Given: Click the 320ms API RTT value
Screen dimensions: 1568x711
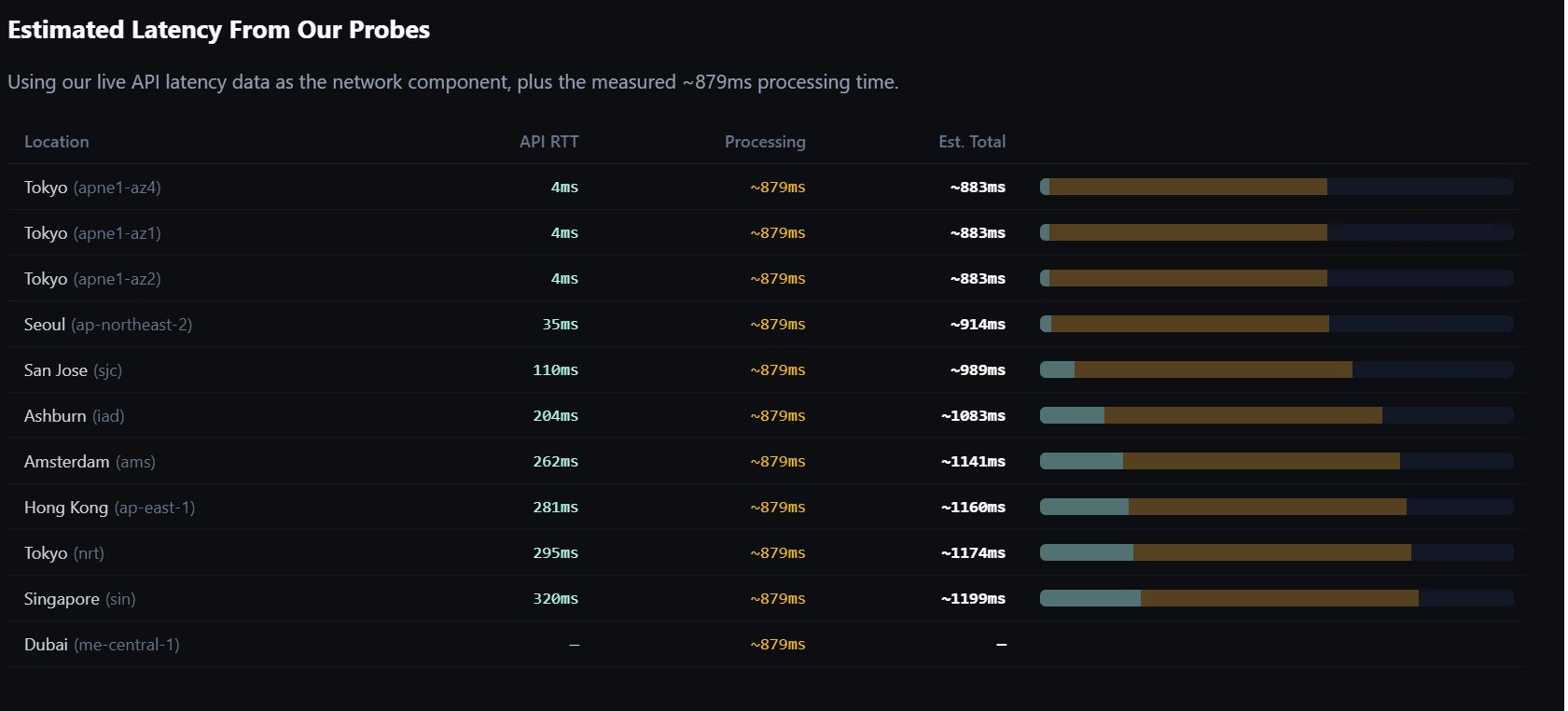Looking at the screenshot, I should 555,599.
